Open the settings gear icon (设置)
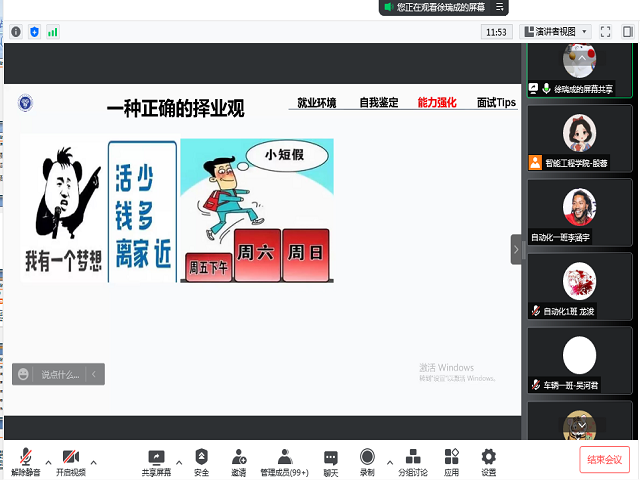Screen dimensions: 640x480 click(x=488, y=459)
